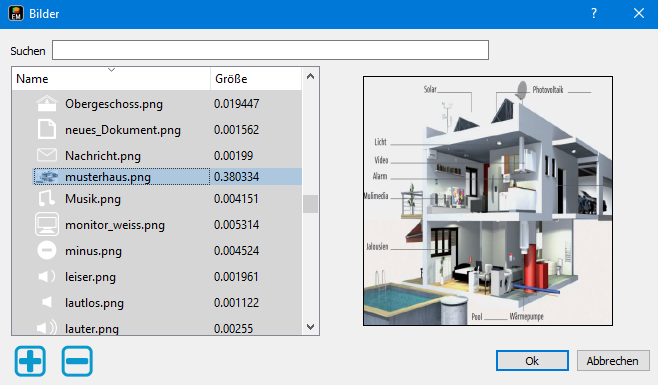Select the neues_Dokument.png document icon

tap(47, 129)
